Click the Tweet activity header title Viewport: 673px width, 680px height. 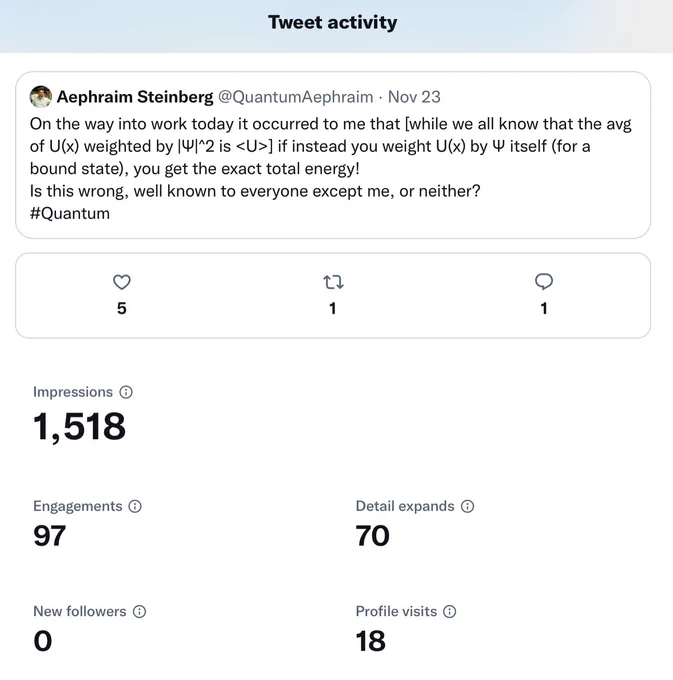pyautogui.click(x=333, y=22)
